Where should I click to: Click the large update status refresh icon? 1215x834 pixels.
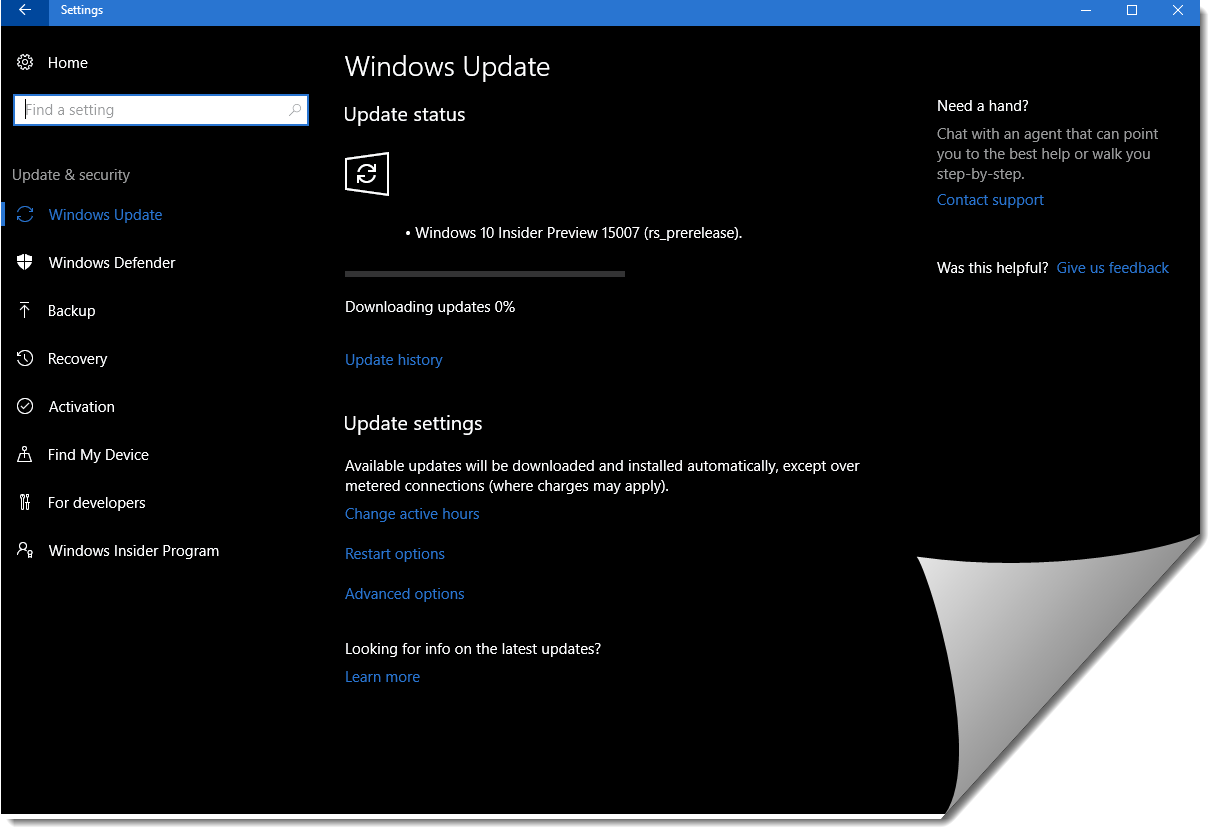[367, 174]
